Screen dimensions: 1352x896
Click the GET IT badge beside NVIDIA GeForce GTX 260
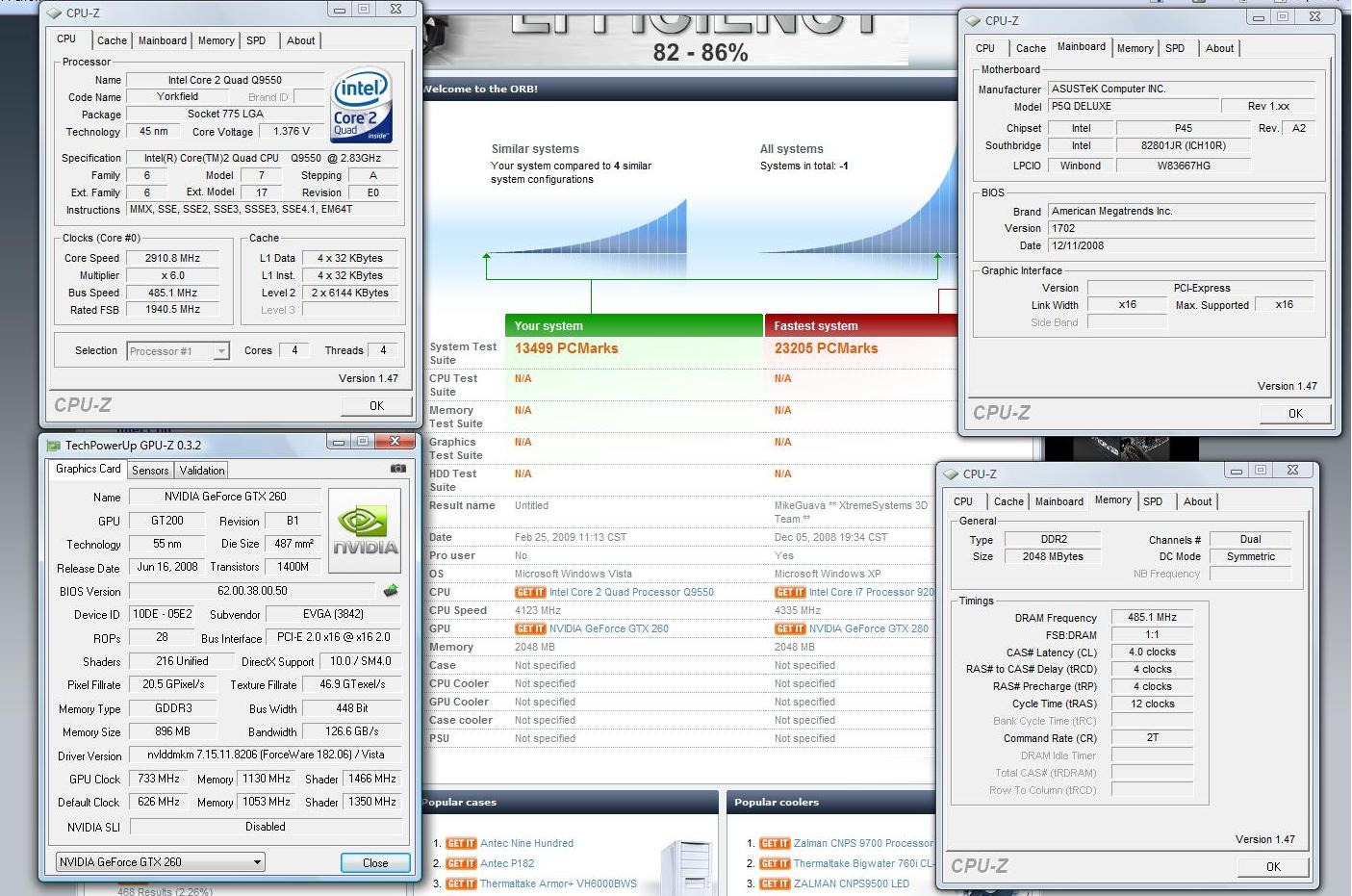[x=530, y=629]
